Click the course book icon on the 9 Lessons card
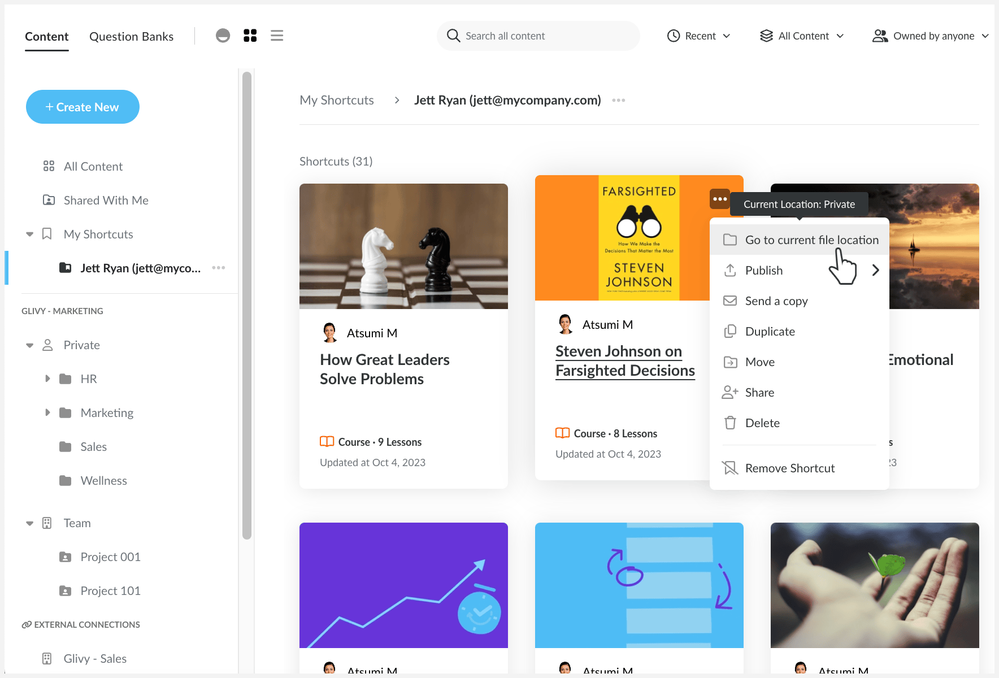This screenshot has height=678, width=999. (327, 442)
